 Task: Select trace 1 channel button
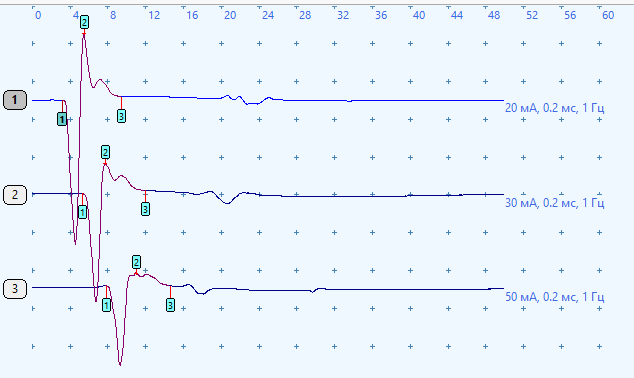click(15, 100)
